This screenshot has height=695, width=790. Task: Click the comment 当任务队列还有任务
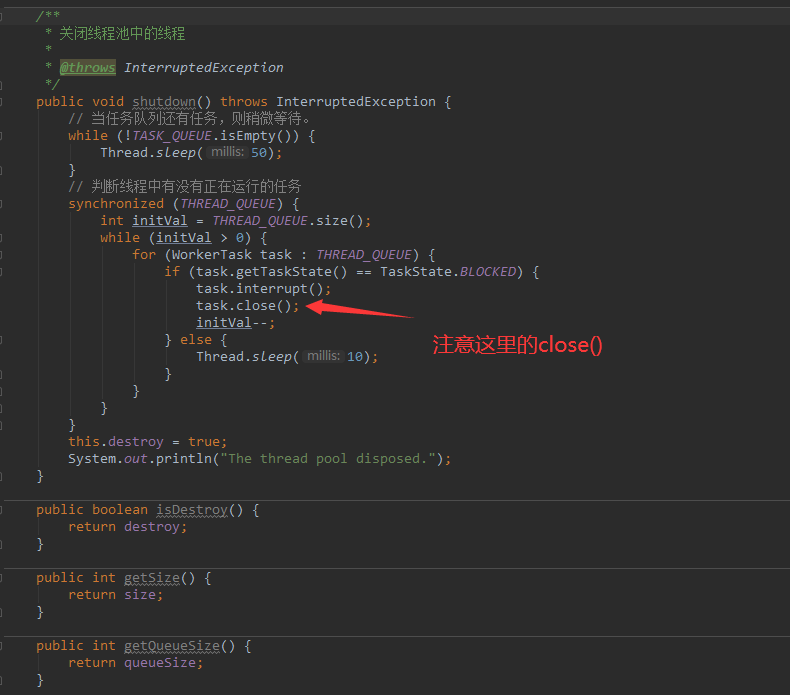tap(189, 119)
